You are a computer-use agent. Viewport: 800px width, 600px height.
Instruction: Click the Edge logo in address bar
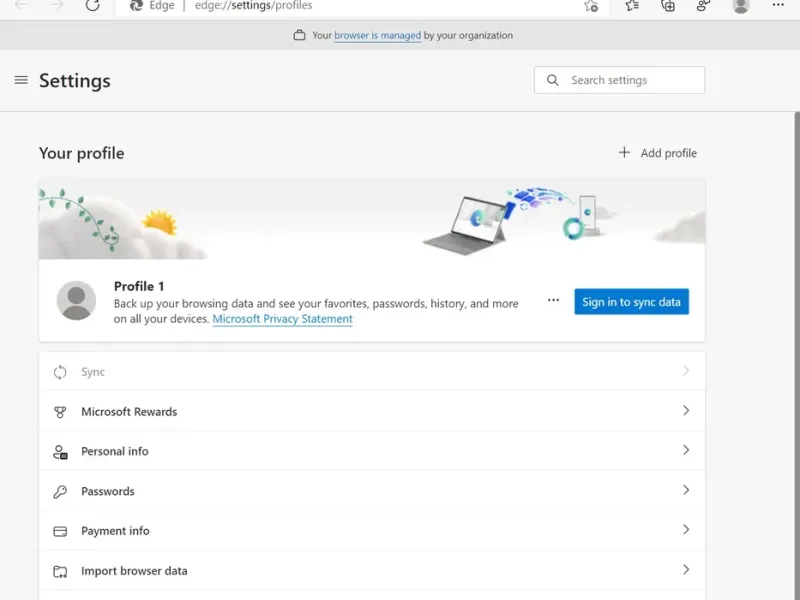[x=136, y=5]
